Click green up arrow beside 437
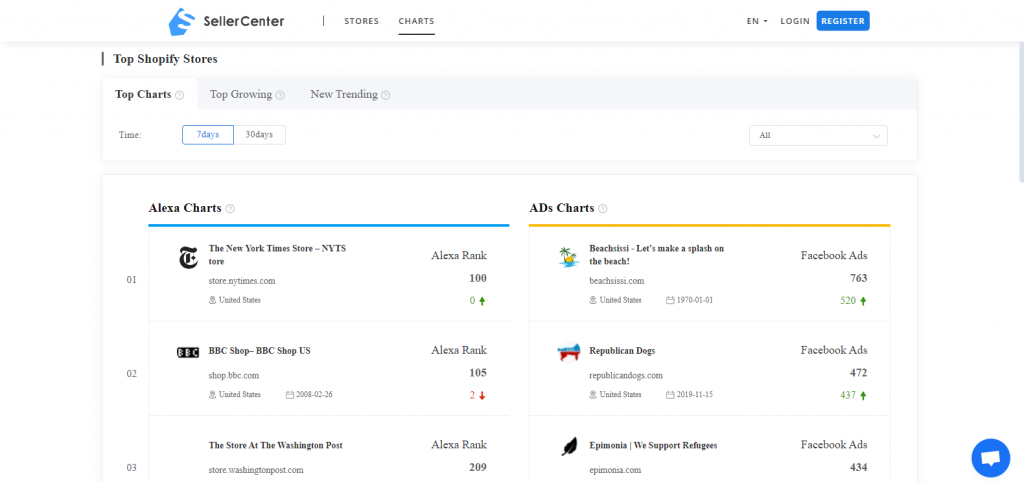The image size is (1024, 482). click(x=863, y=396)
